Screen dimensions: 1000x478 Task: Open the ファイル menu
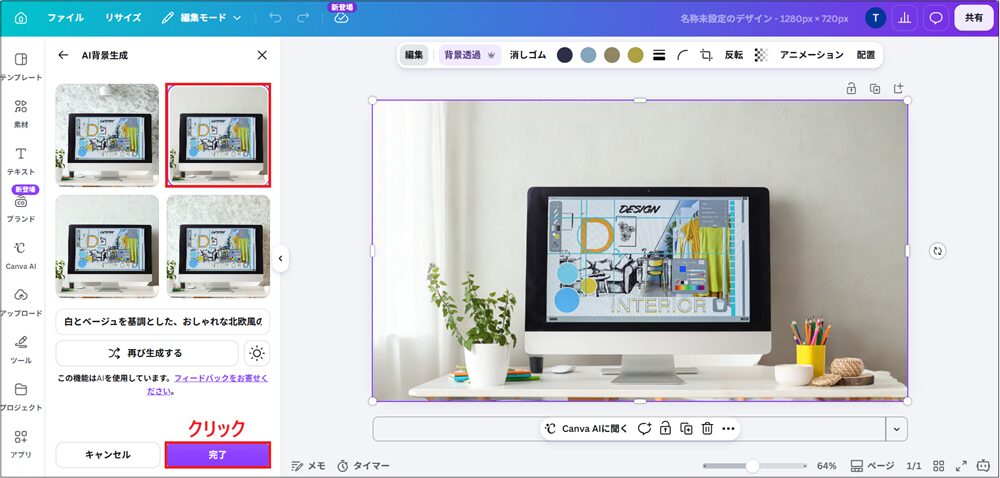66,18
